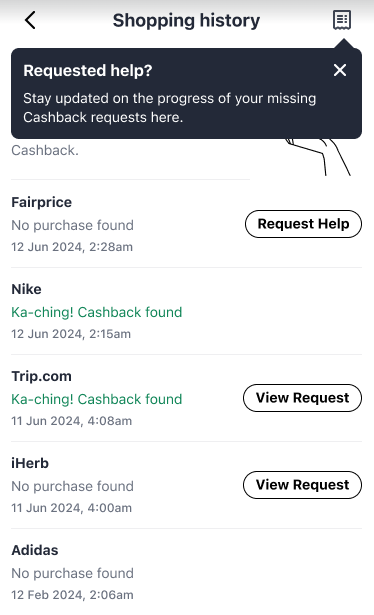
Task: Open the Adidas history entry
Action: click(x=186, y=572)
